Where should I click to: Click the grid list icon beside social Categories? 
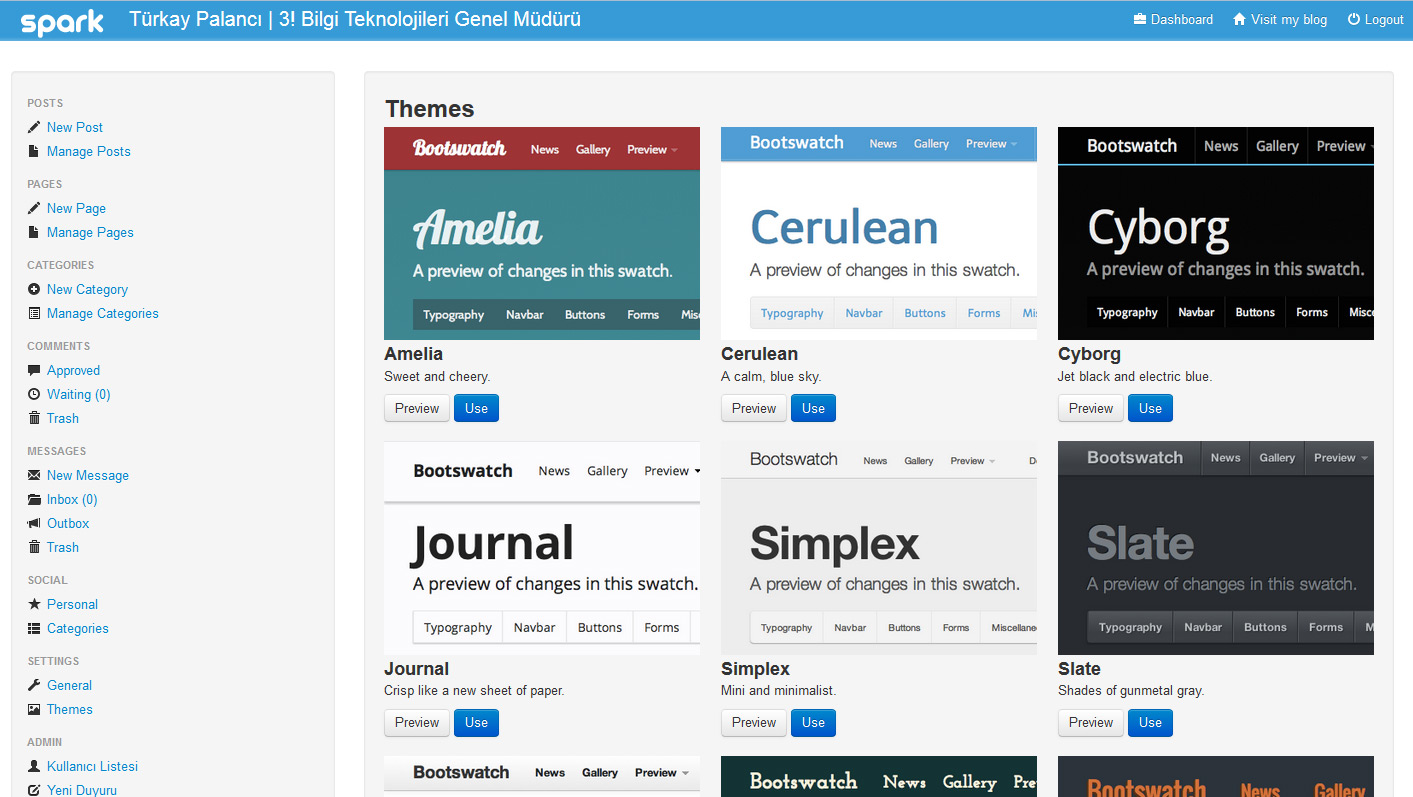coord(34,628)
